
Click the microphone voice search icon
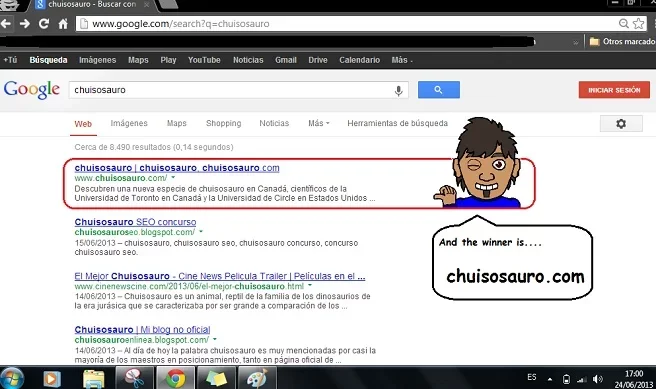398,90
